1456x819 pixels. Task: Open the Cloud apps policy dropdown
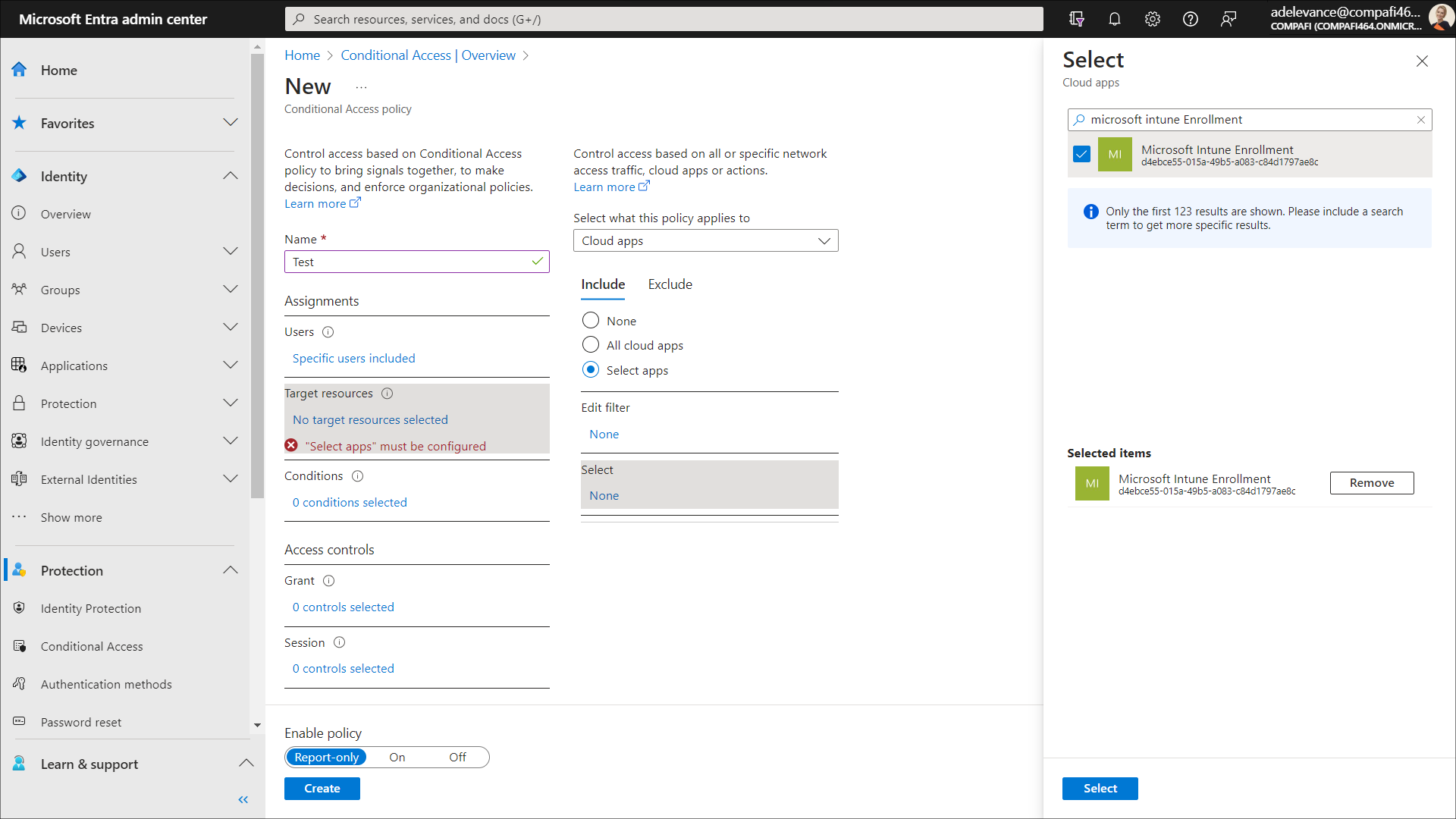coord(705,241)
